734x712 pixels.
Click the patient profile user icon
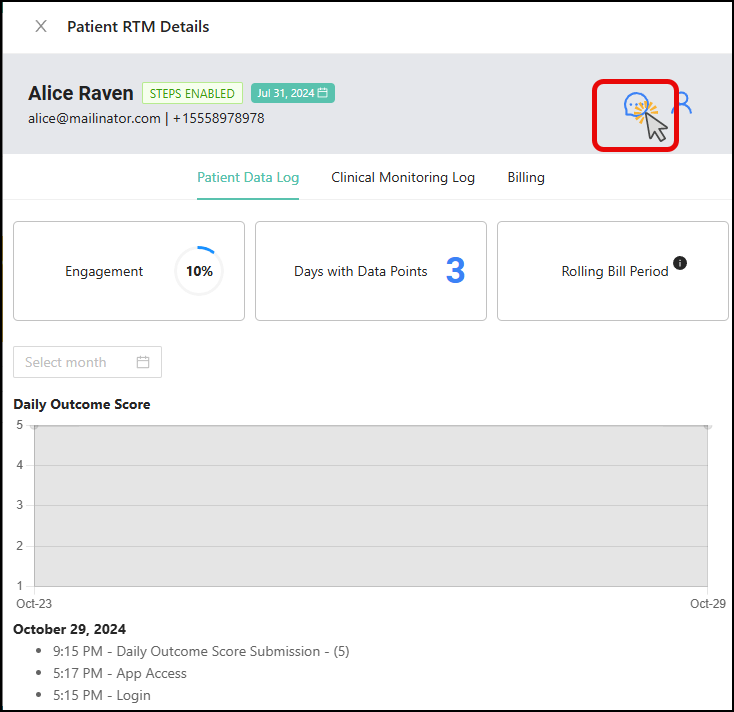(x=683, y=103)
